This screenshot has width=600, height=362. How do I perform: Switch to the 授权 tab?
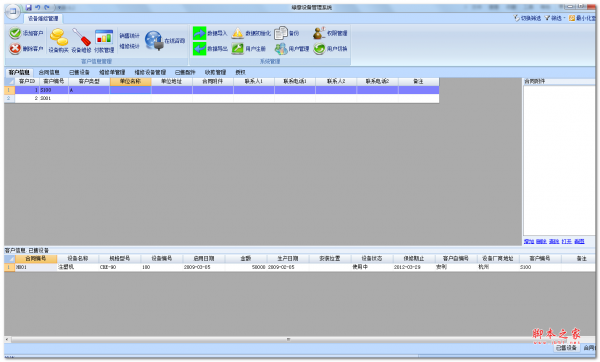tap(240, 72)
